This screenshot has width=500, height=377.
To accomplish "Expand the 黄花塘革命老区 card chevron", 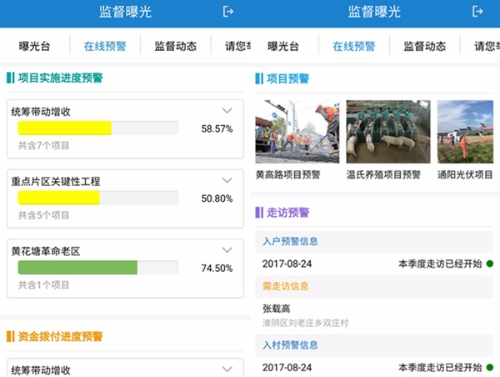I will (227, 250).
